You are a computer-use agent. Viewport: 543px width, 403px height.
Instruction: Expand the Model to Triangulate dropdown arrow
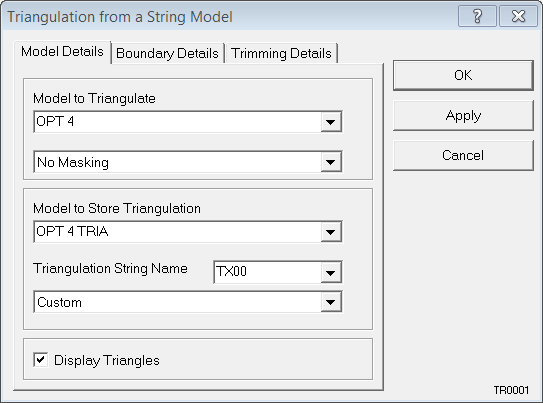[331, 122]
